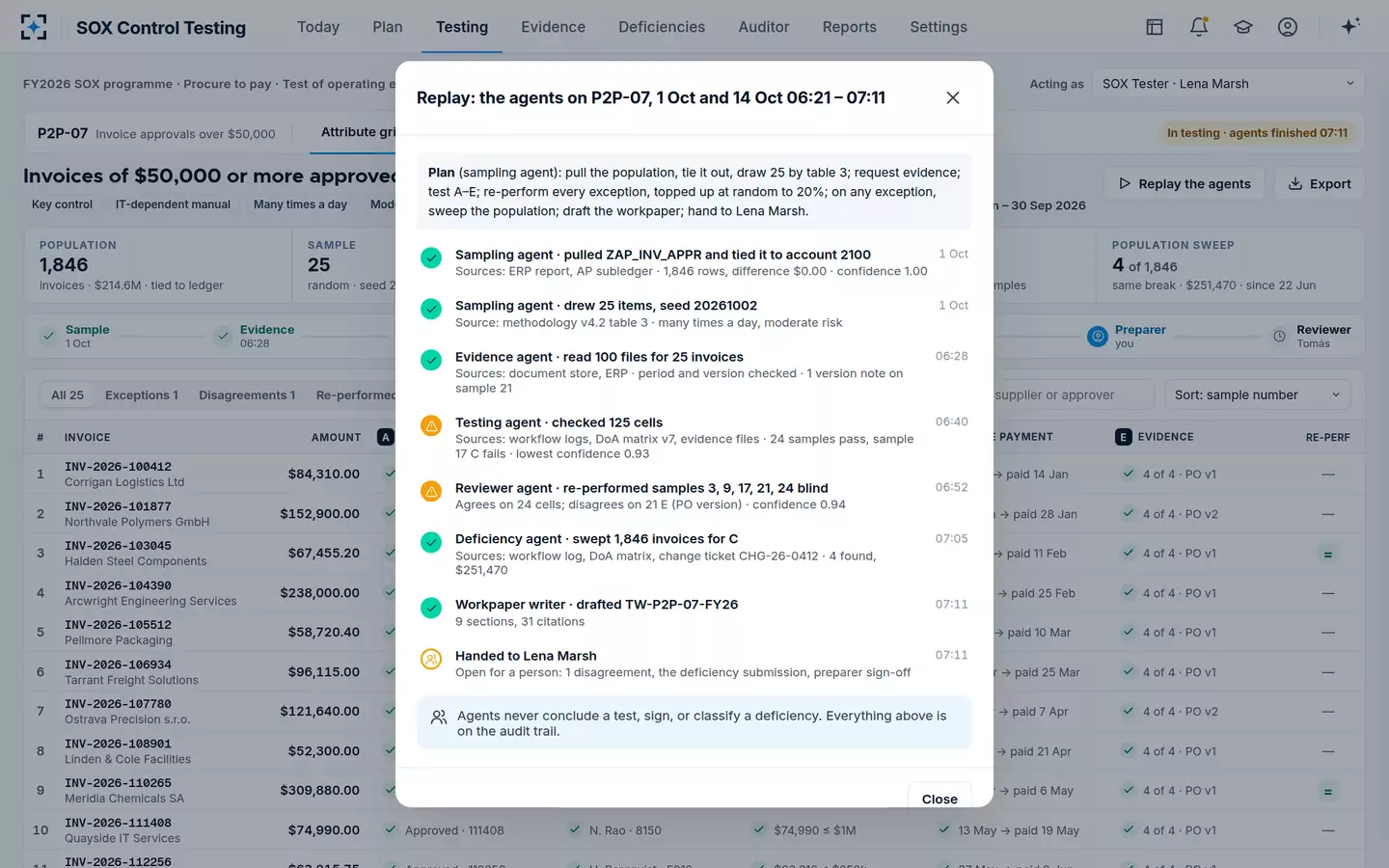Viewport: 1389px width, 868px height.
Task: Click the Sample 1 Oct progress step
Action: point(76,336)
